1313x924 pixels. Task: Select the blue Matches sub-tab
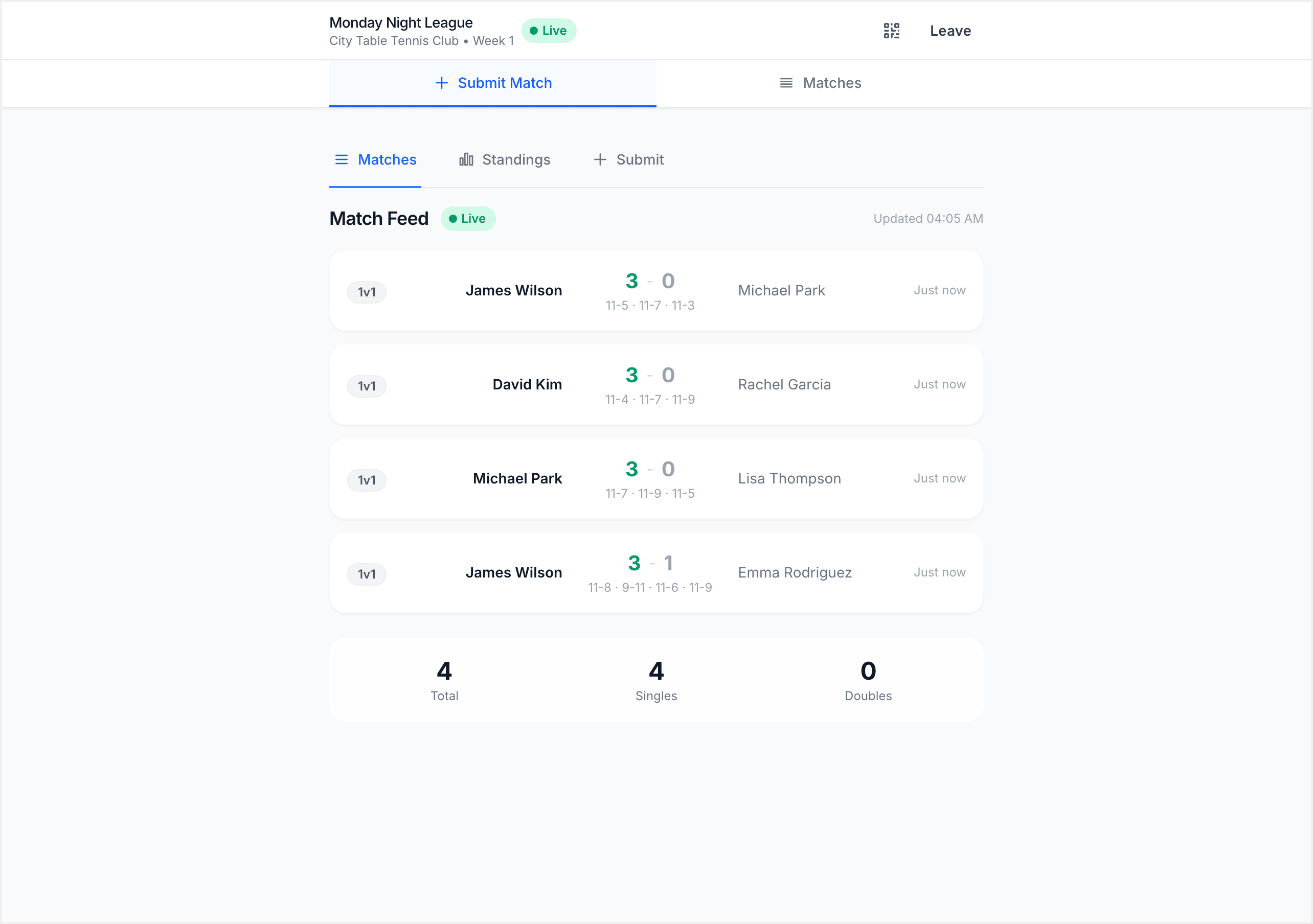[x=375, y=159]
